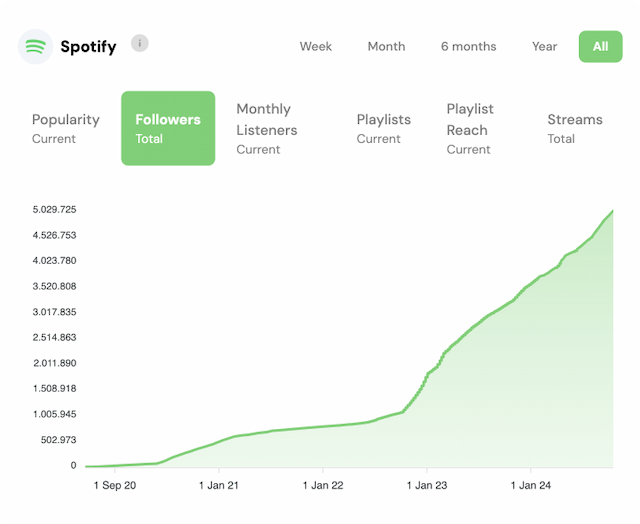This screenshot has width=640, height=524.
Task: Show the Playlists Current metric
Action: 383,128
